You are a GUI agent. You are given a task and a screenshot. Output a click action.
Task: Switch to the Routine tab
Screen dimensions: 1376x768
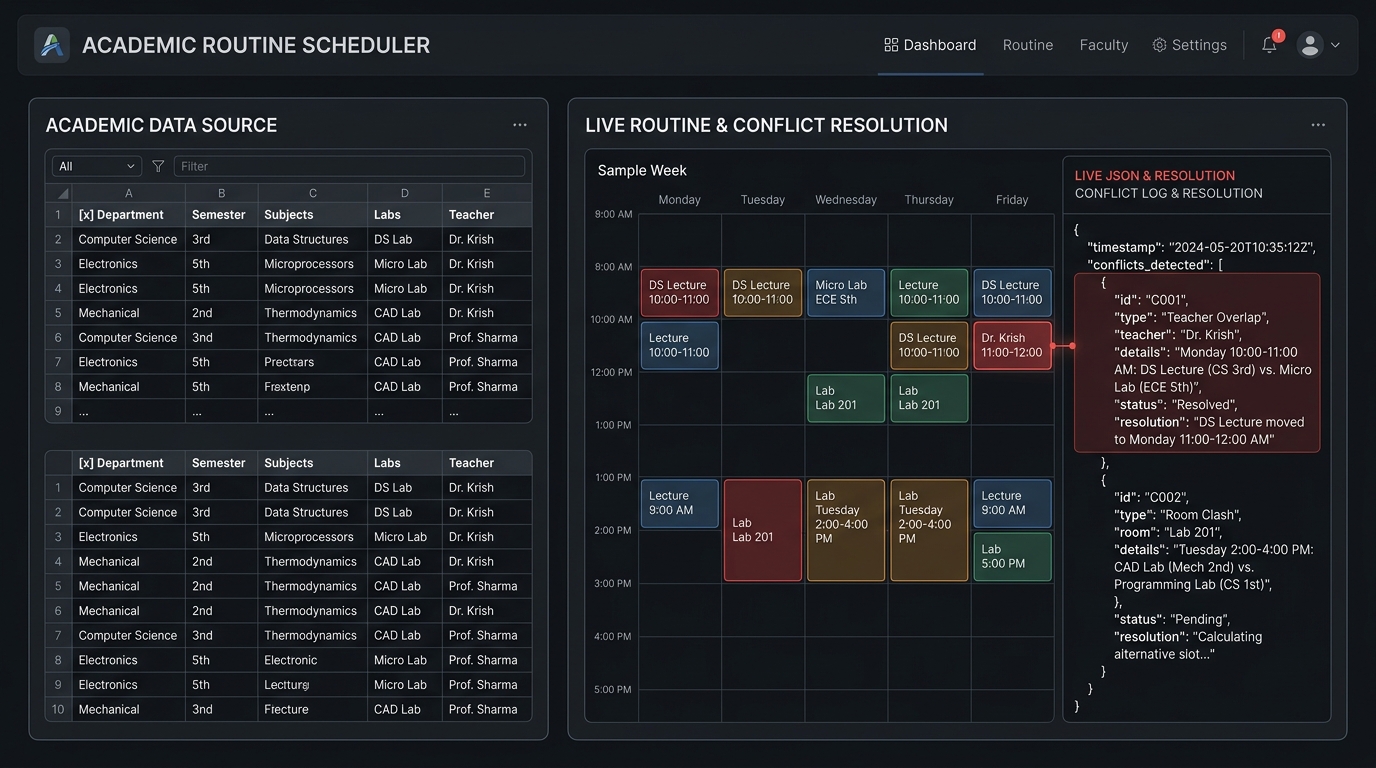[1028, 45]
